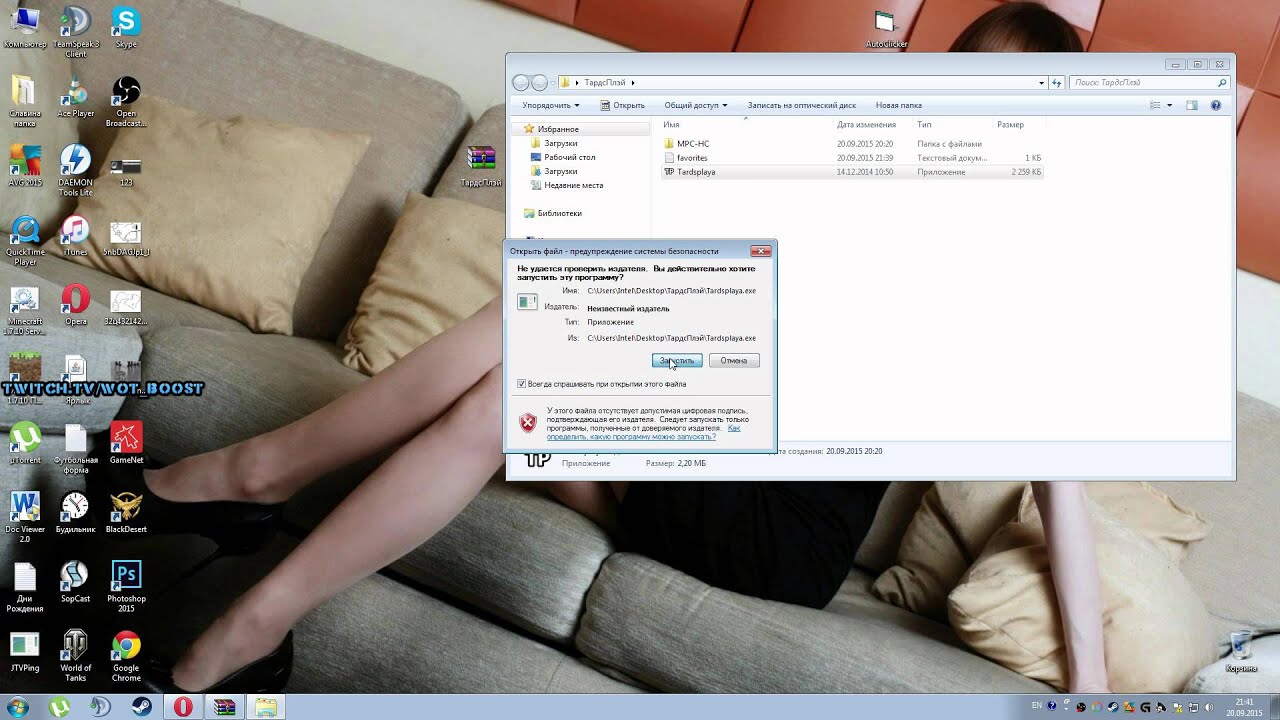Screen dimensions: 1280x720
Task: Click Запустить button in security dialog
Action: [677, 360]
